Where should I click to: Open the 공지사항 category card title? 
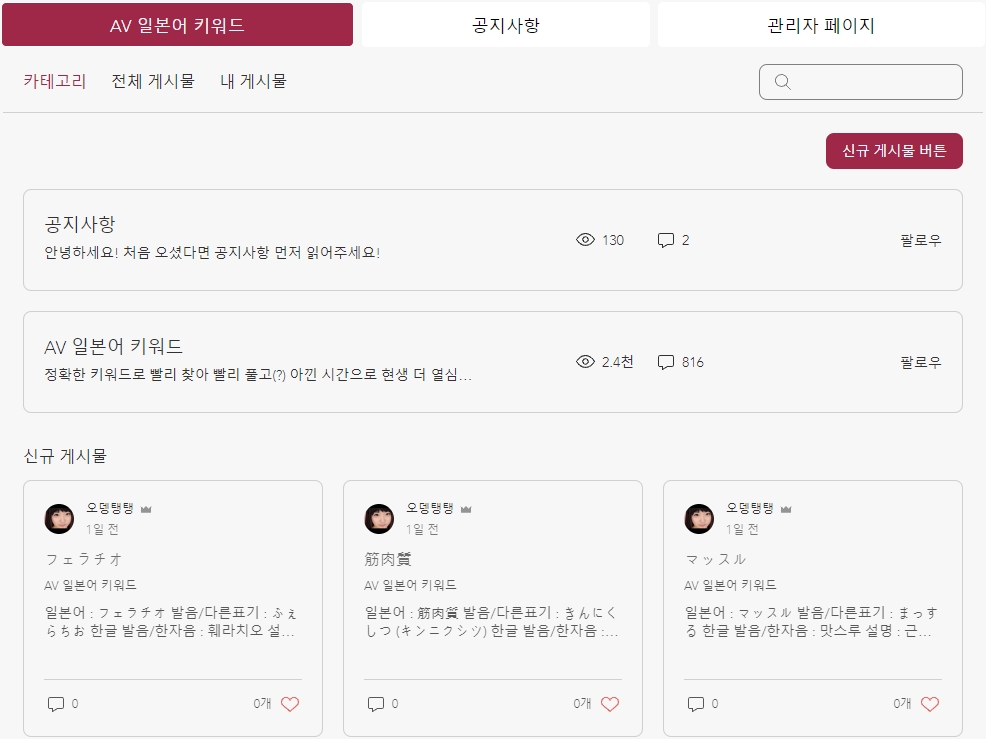(80, 225)
